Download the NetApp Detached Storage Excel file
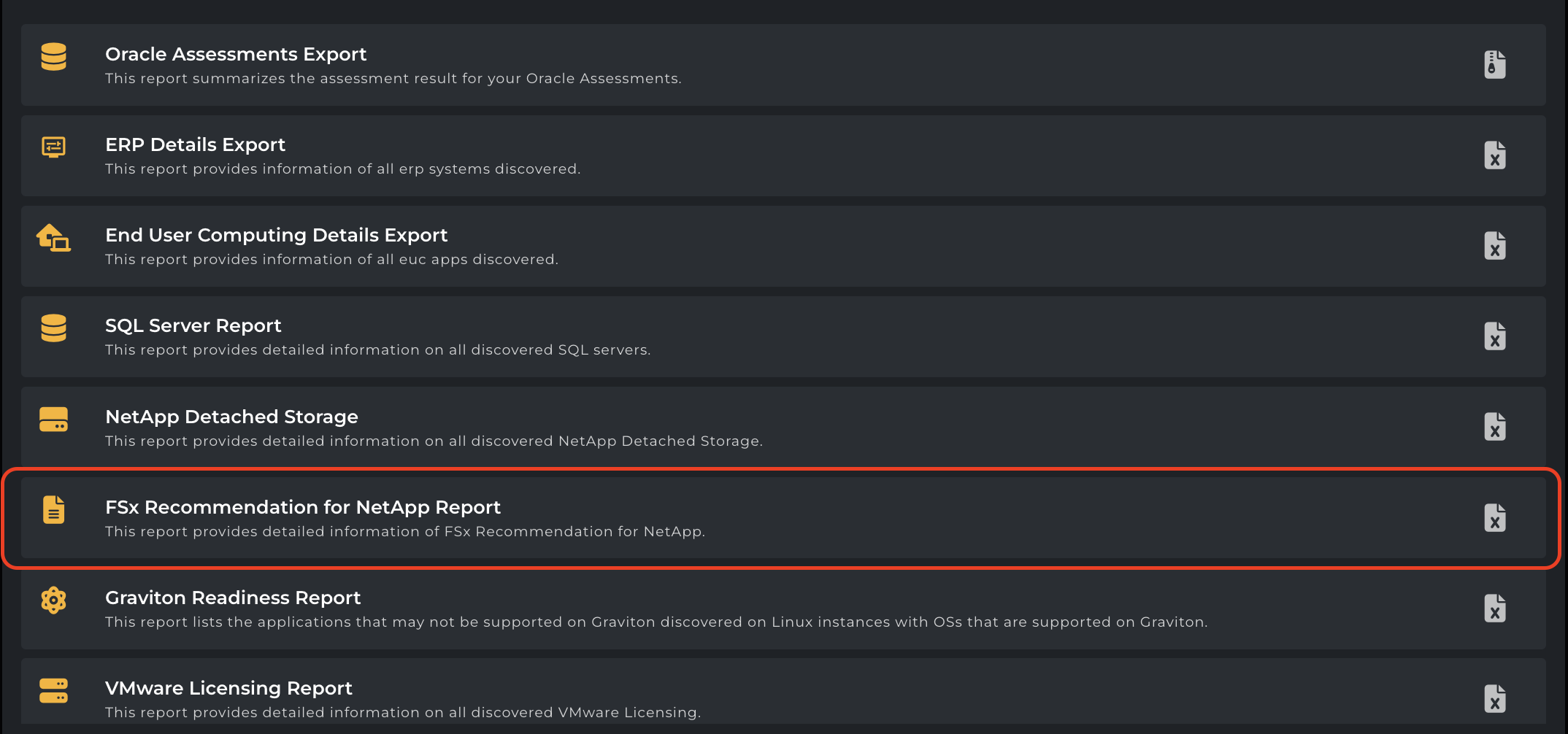The width and height of the screenshot is (1568, 734). [1494, 427]
